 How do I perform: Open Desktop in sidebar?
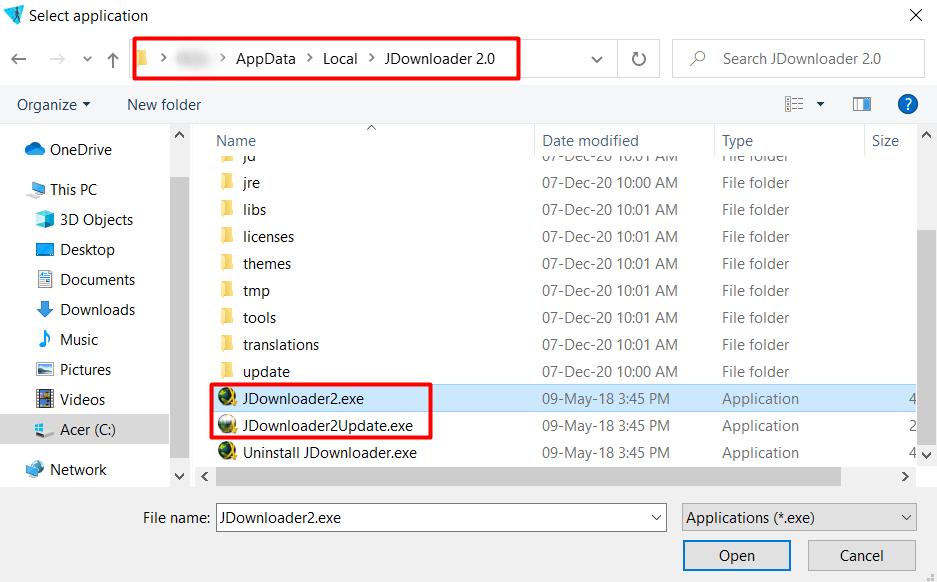pos(75,249)
